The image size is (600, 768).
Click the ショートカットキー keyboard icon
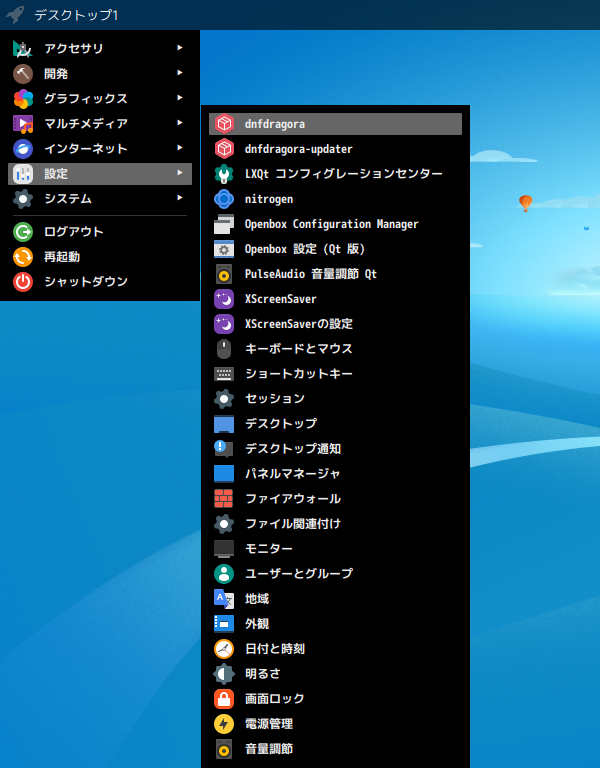click(224, 374)
